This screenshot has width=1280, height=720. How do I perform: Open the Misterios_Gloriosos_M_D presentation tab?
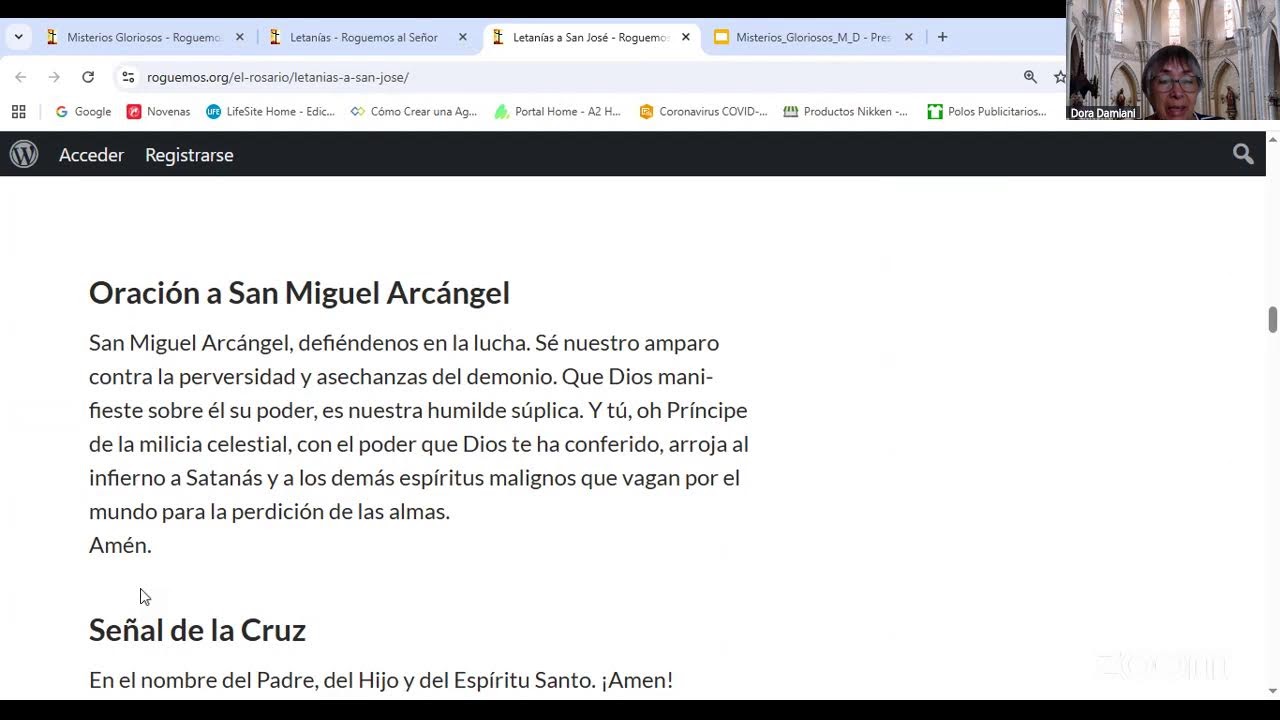coord(813,37)
